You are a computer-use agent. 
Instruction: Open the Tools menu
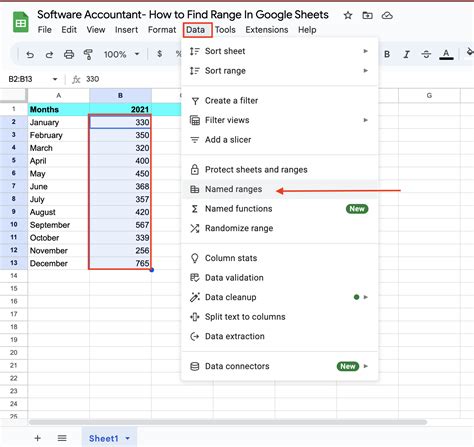pyautogui.click(x=225, y=30)
